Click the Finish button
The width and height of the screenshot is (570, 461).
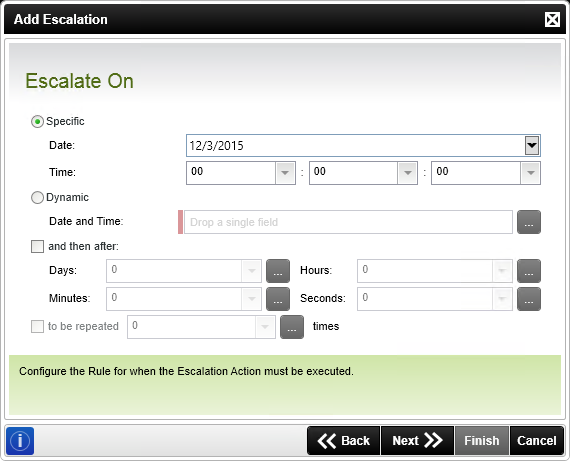tap(482, 441)
